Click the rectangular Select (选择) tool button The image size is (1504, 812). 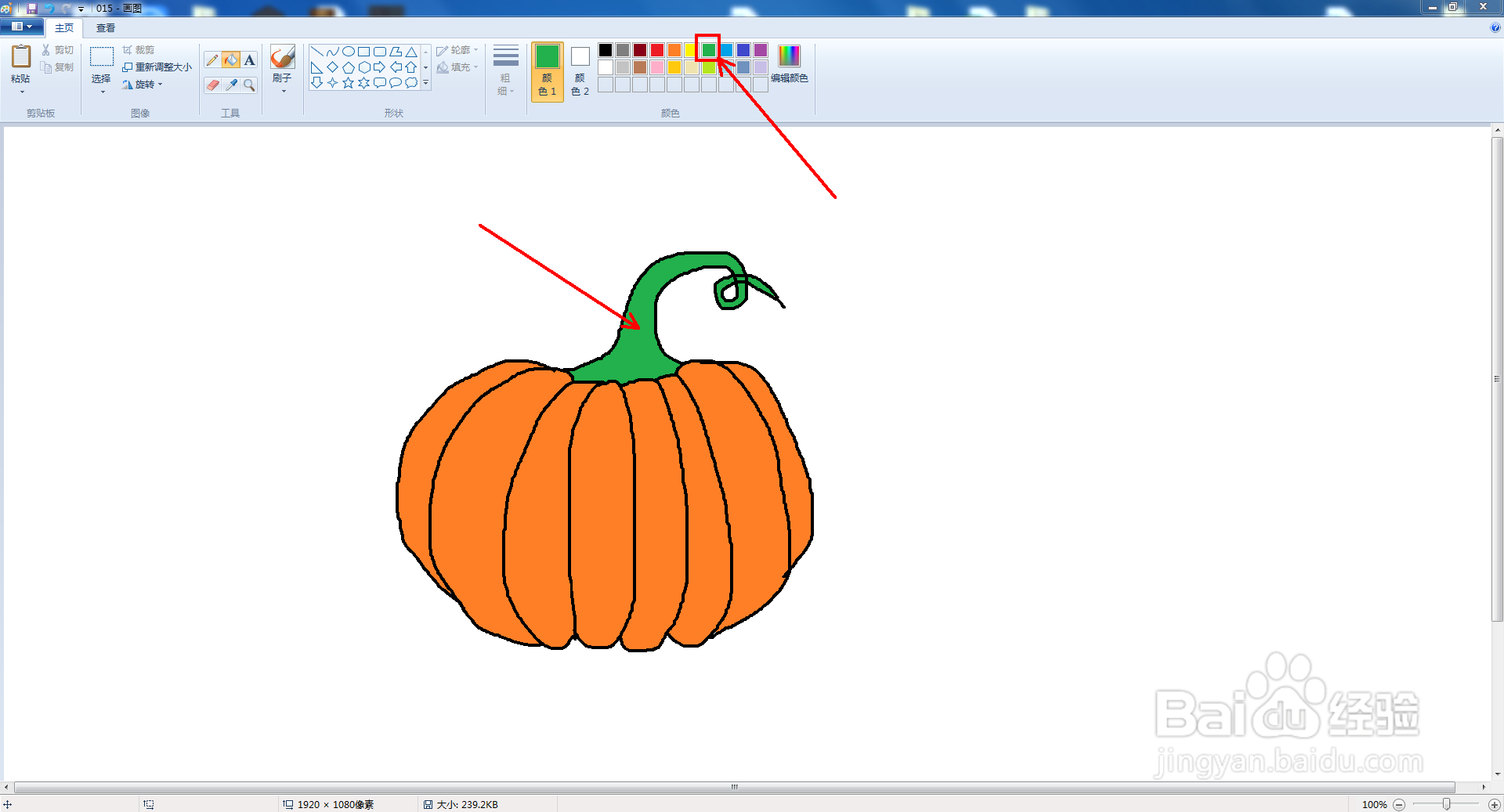click(x=102, y=57)
